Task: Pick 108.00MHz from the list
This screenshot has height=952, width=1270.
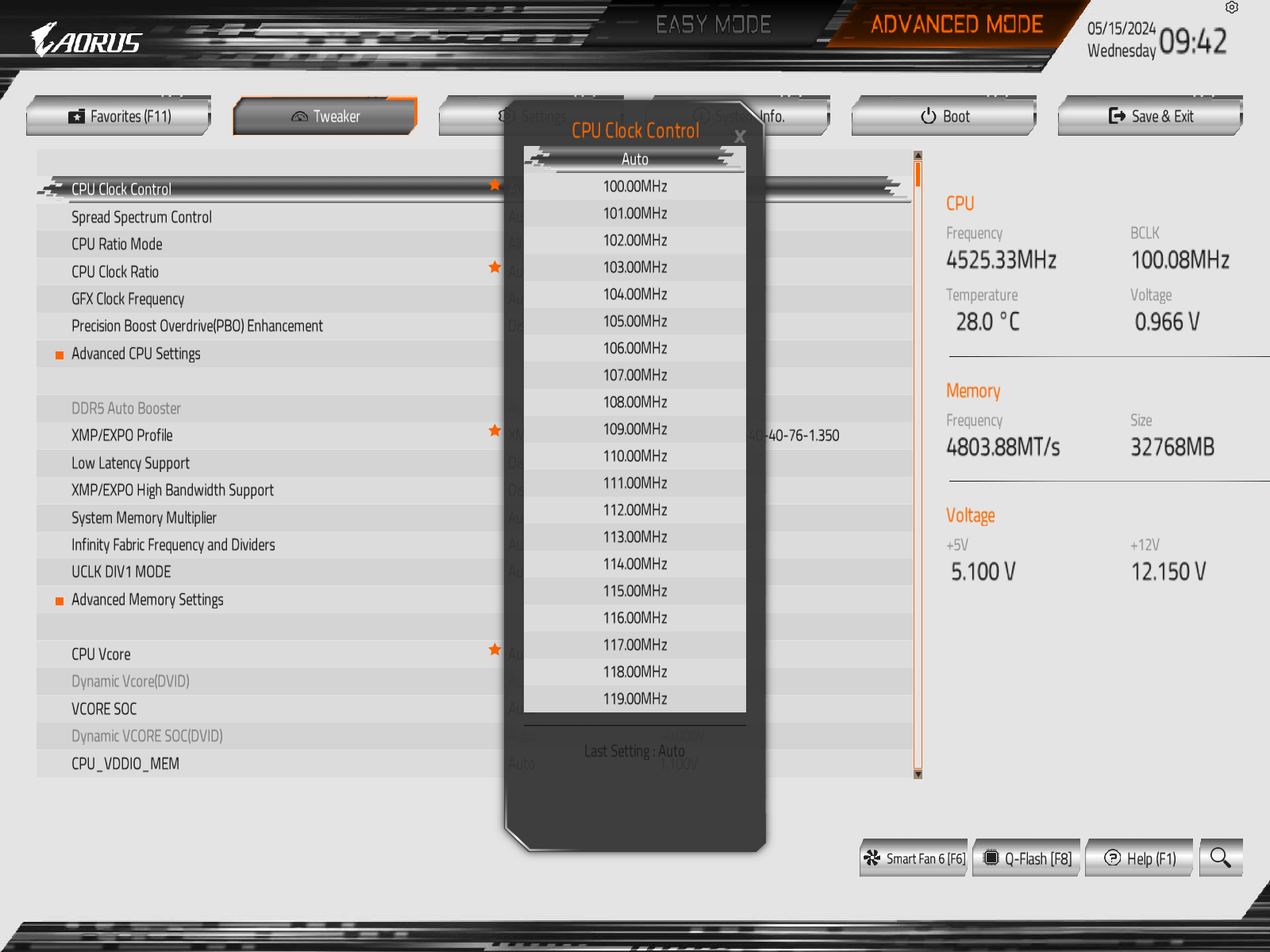Action: click(635, 402)
